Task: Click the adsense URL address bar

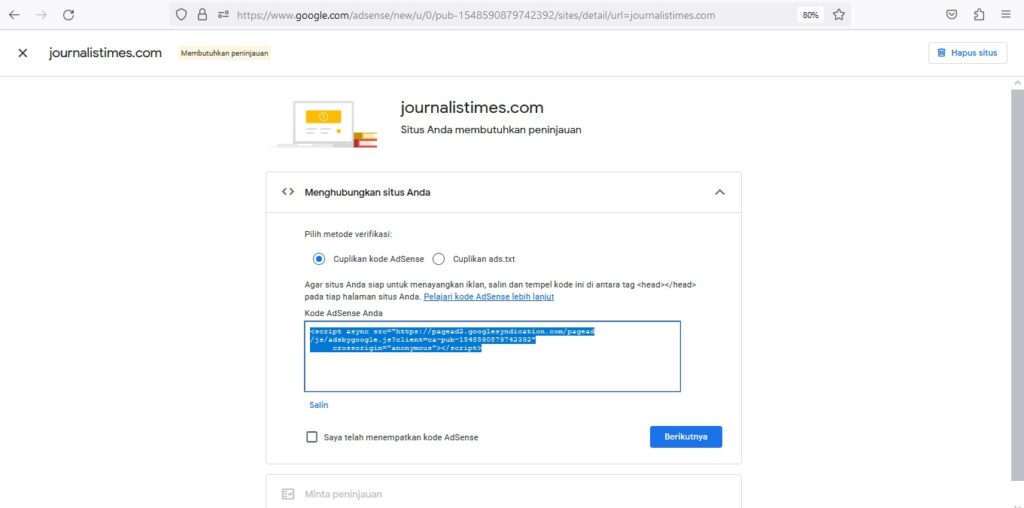Action: click(x=476, y=14)
